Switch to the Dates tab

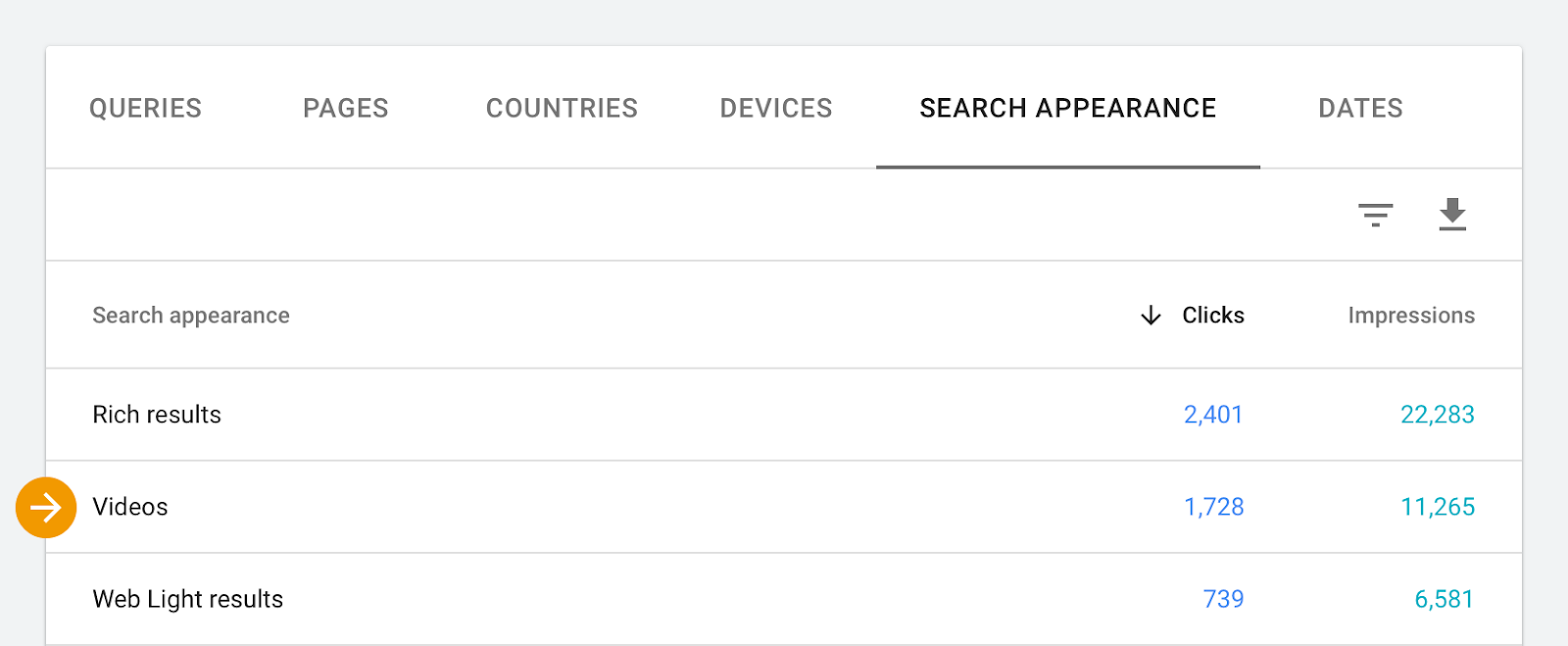tap(1360, 108)
